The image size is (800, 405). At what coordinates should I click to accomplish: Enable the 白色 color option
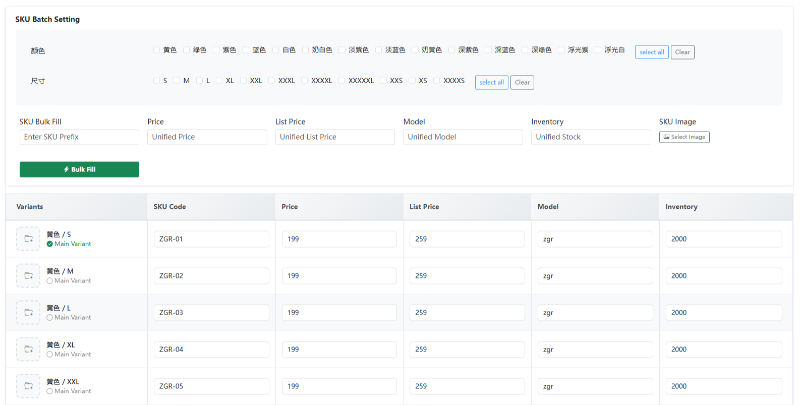(x=275, y=50)
